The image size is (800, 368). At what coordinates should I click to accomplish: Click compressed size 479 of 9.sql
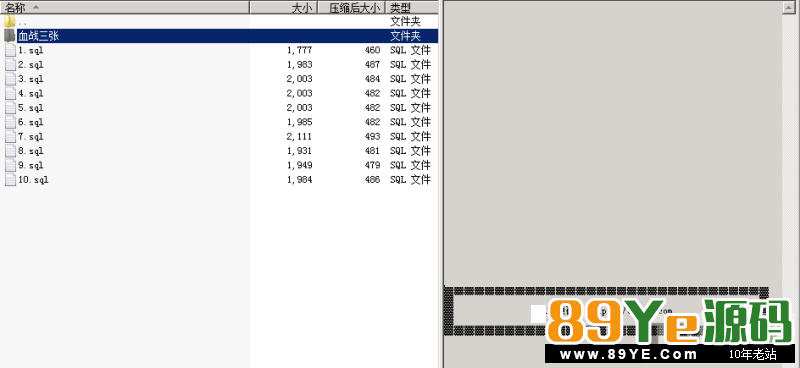(372, 165)
